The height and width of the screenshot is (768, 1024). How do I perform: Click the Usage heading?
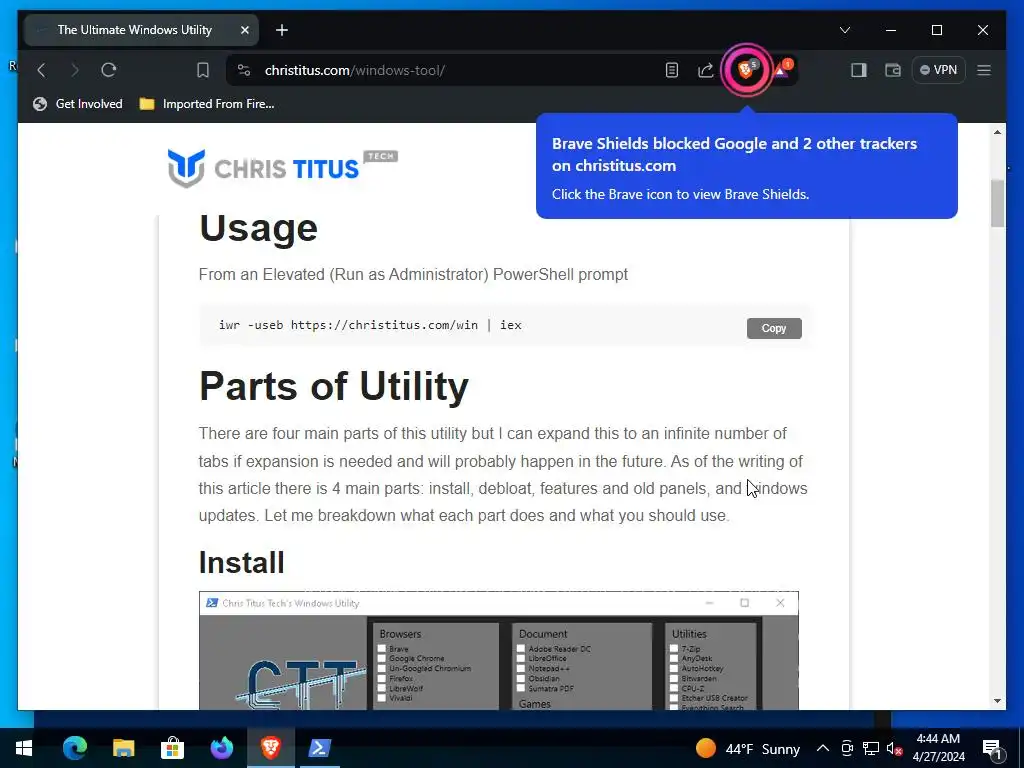click(258, 227)
